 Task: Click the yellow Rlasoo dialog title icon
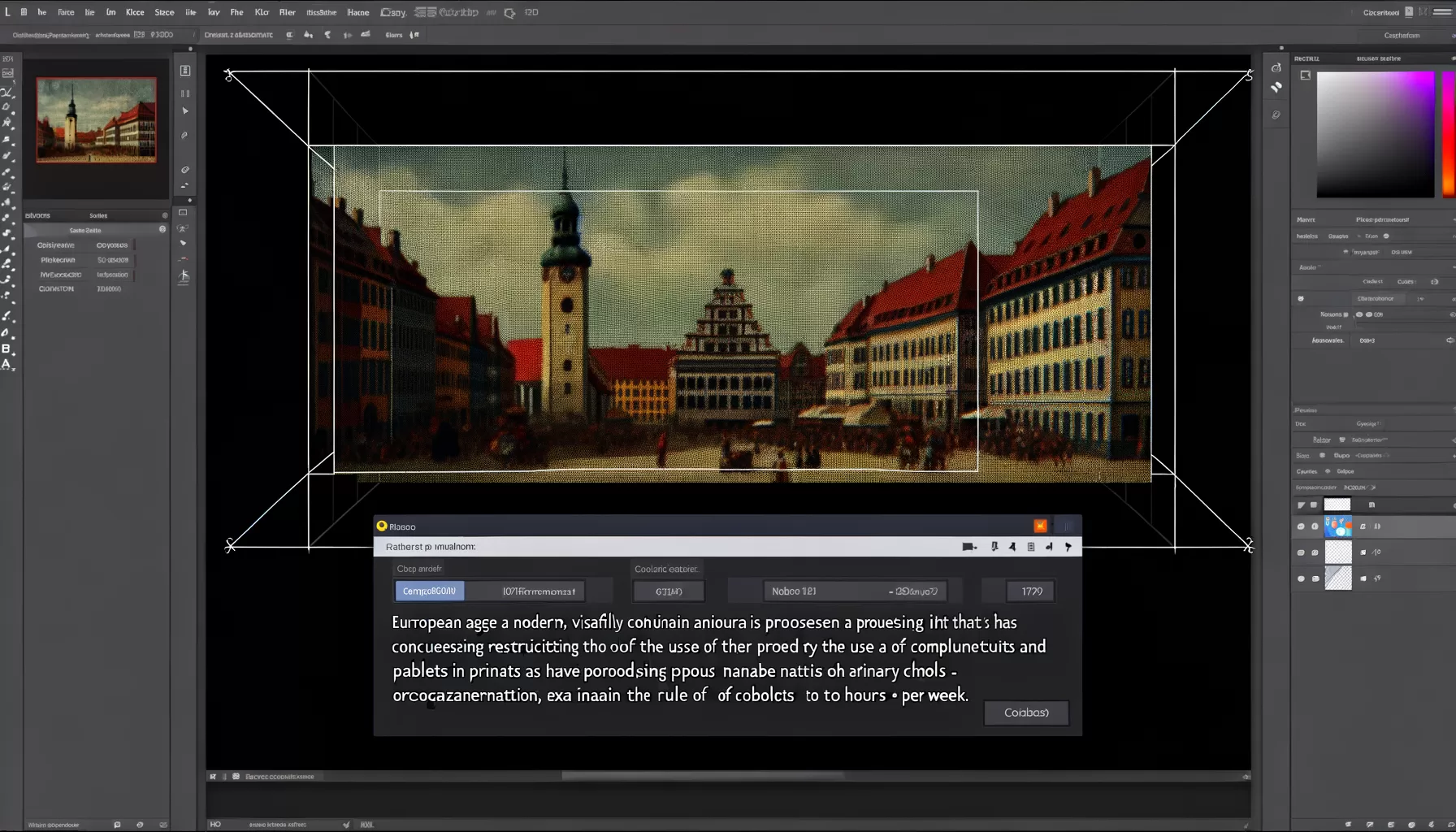(x=382, y=526)
